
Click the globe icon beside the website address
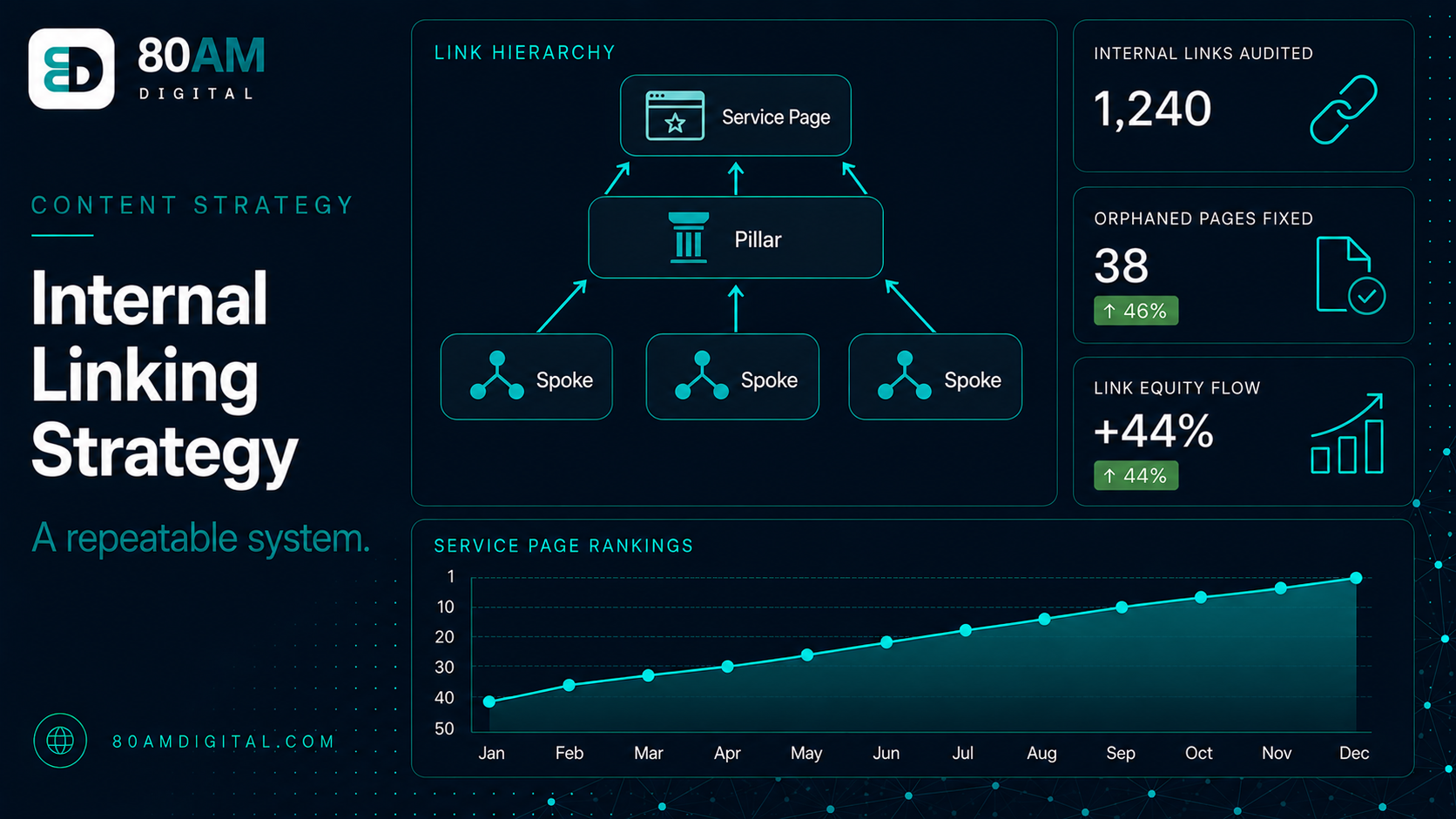coord(60,741)
